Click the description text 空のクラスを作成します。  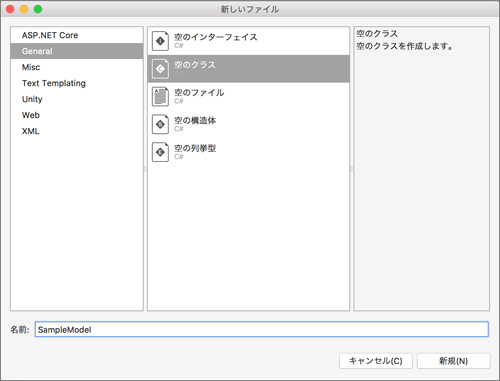click(x=405, y=46)
